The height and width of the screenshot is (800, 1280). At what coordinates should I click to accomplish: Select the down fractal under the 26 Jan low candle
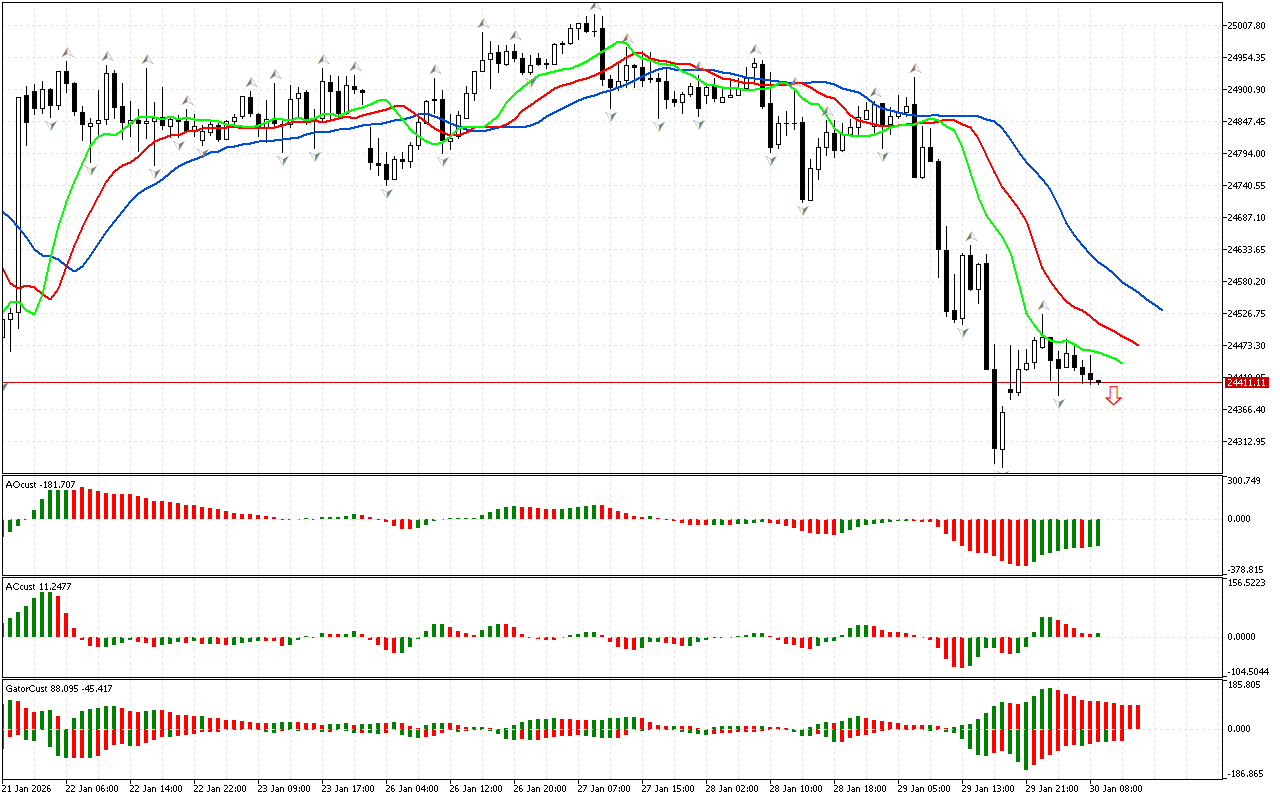click(x=386, y=192)
